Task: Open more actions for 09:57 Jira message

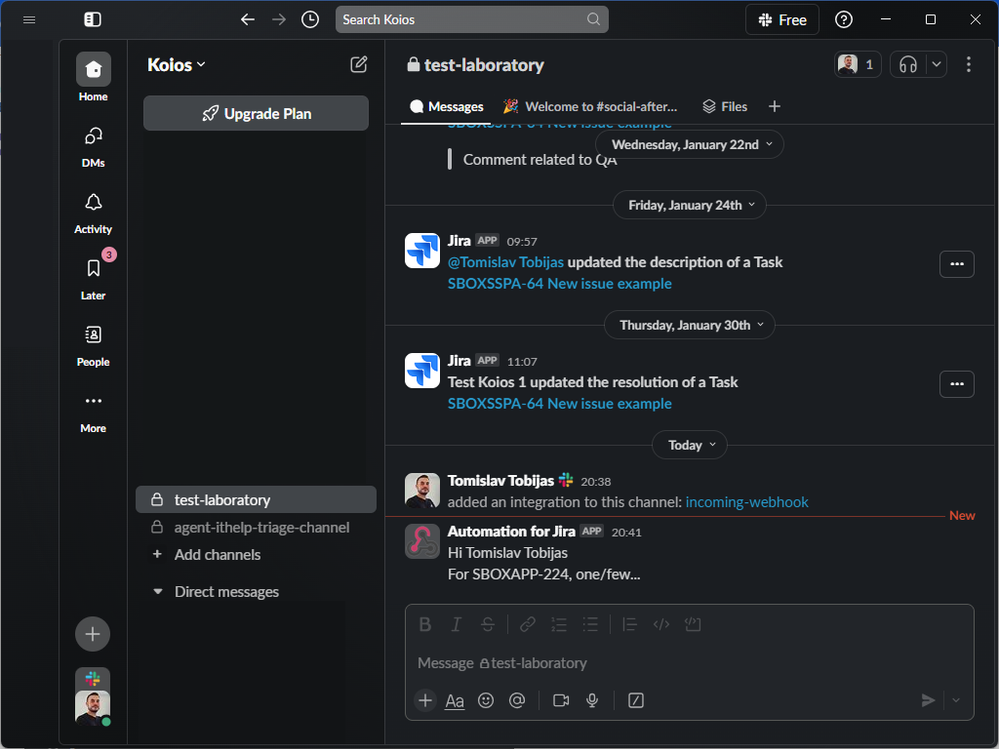Action: click(x=956, y=264)
